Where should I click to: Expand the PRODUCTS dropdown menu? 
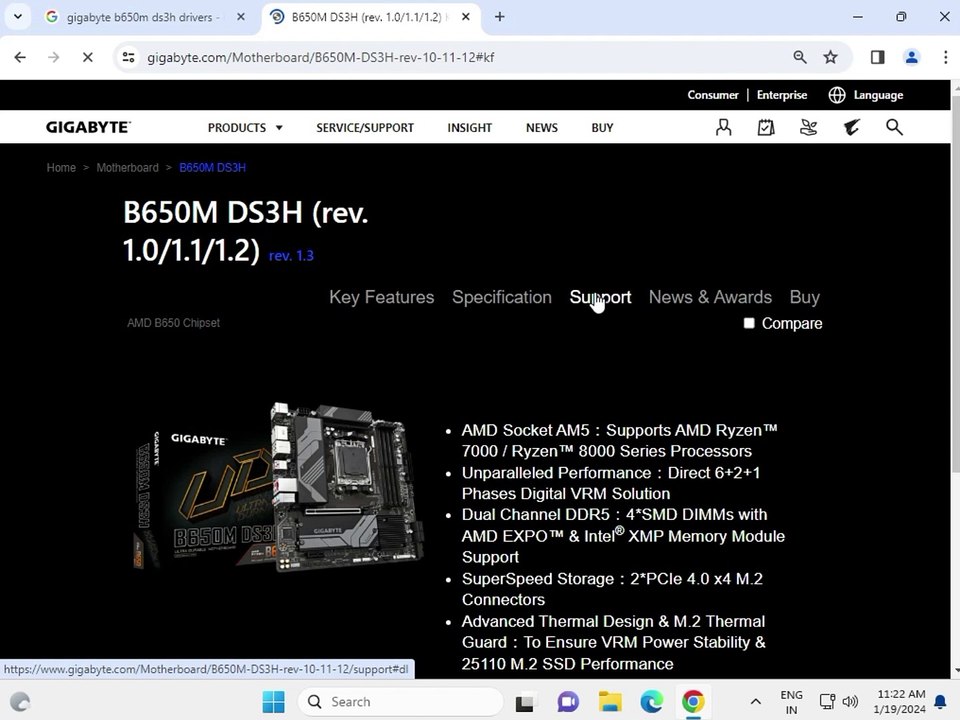coord(245,127)
